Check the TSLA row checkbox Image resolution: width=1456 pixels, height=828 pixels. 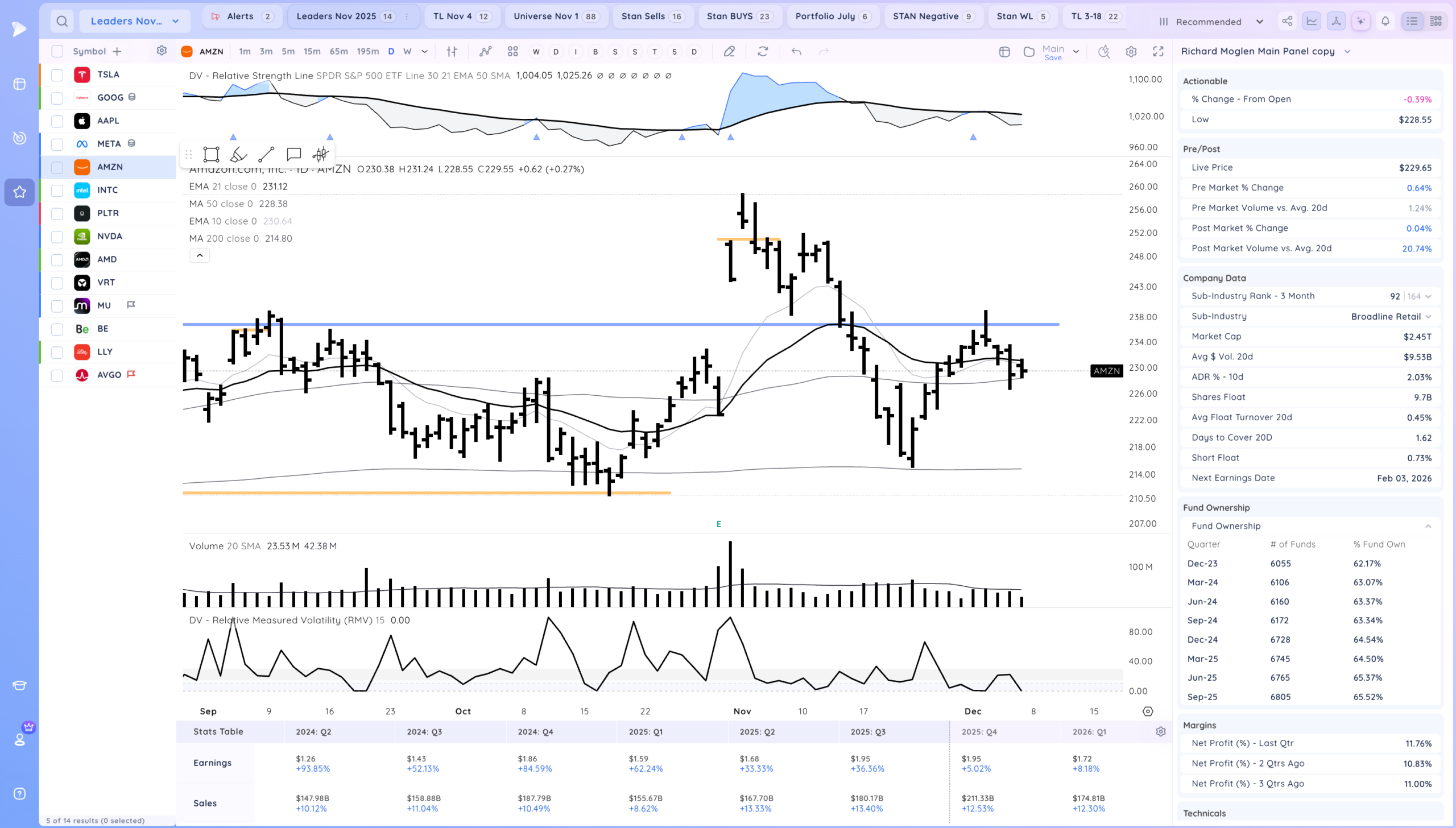(57, 74)
